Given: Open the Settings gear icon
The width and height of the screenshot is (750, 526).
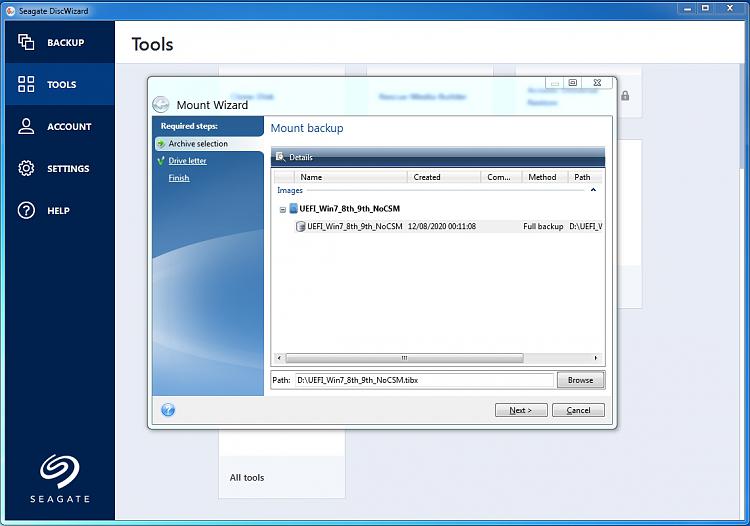Looking at the screenshot, I should point(26,168).
